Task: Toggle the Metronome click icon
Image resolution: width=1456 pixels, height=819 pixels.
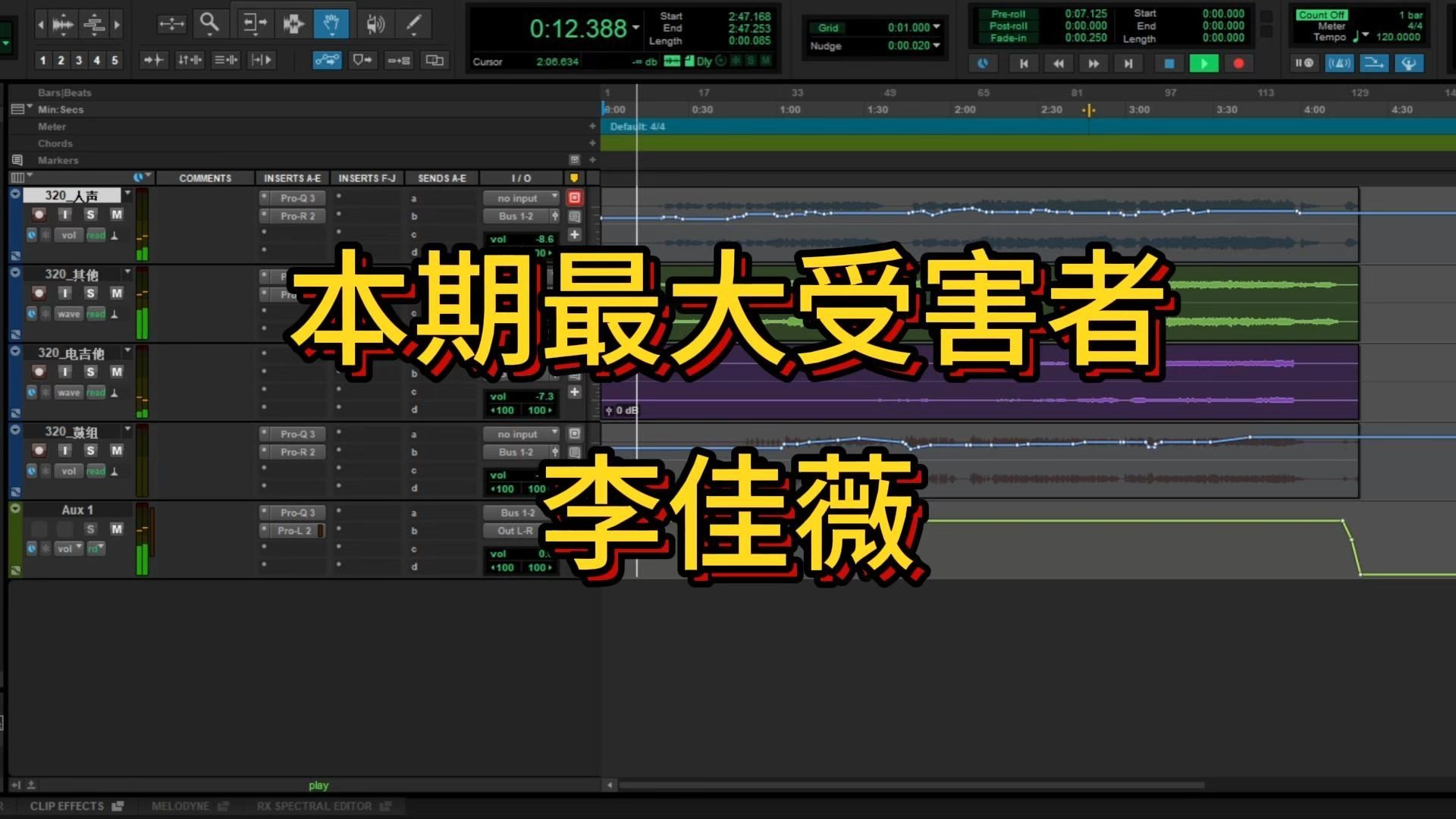Action: (x=1338, y=64)
